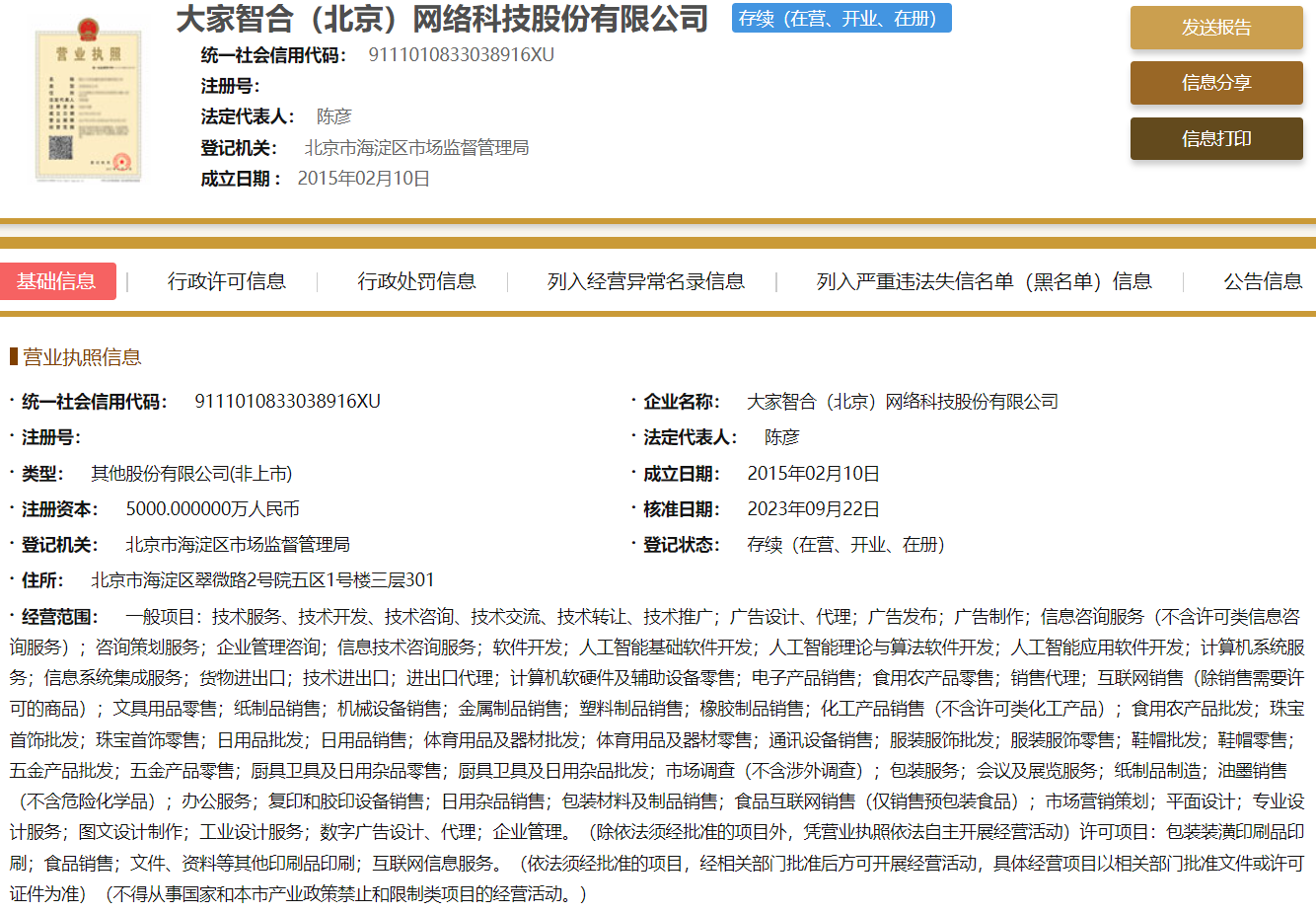Click the company type 其他股份有限公司(非上市)
Screen dimensions: 1316x914
[191, 474]
